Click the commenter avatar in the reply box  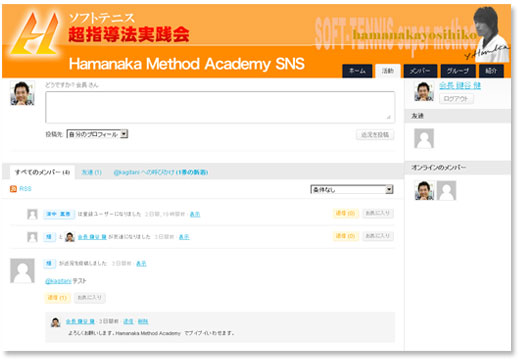(x=56, y=322)
